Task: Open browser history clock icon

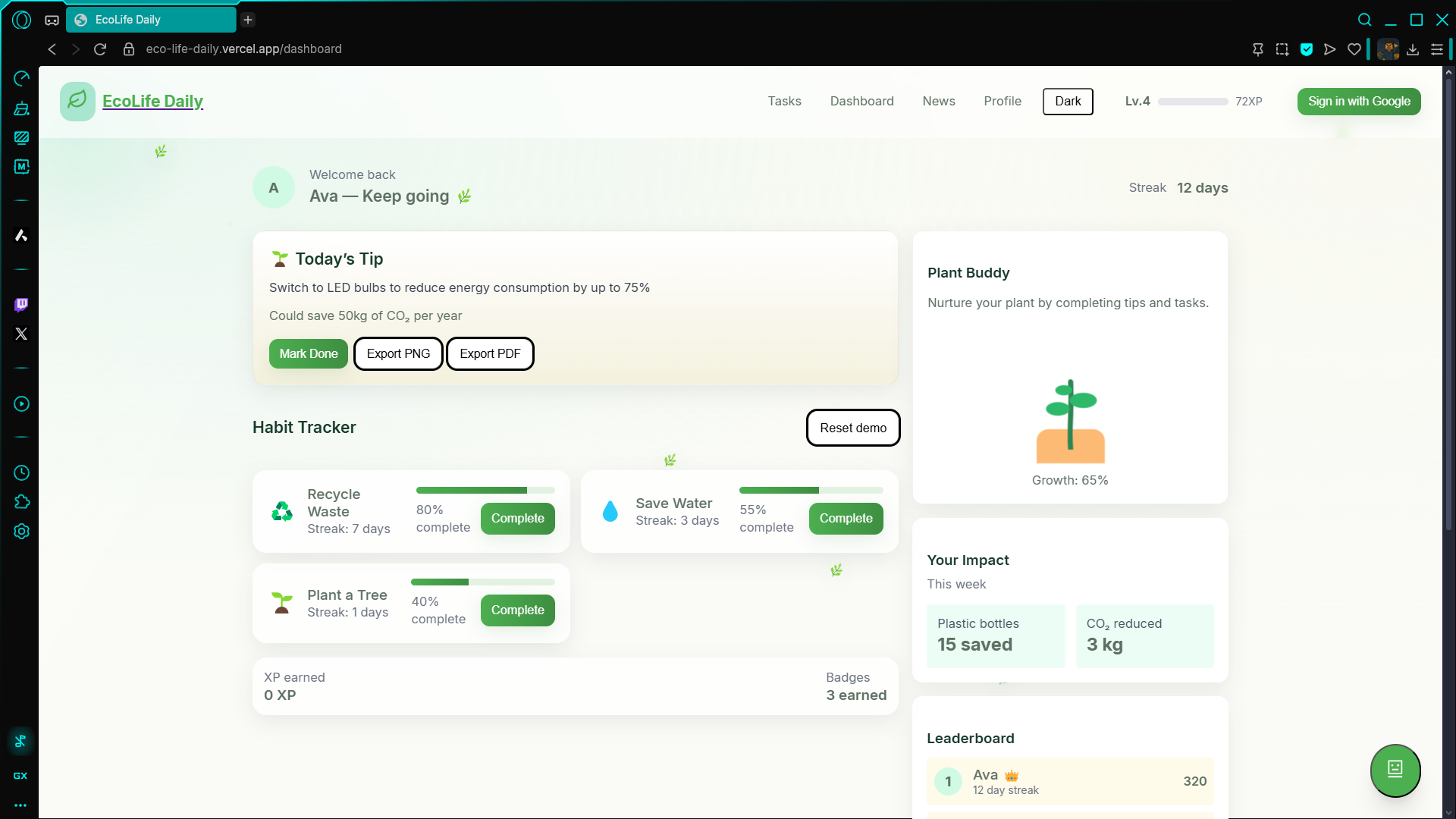Action: pos(21,473)
